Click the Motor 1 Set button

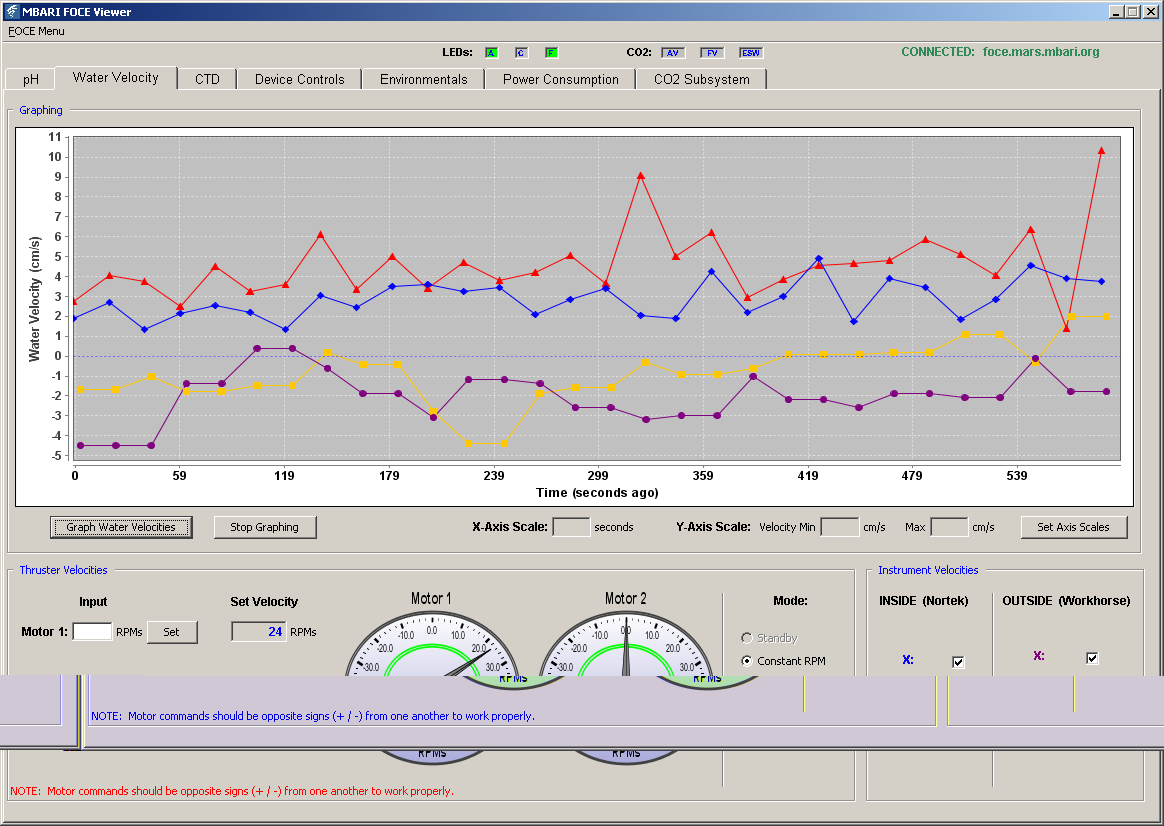click(x=171, y=632)
